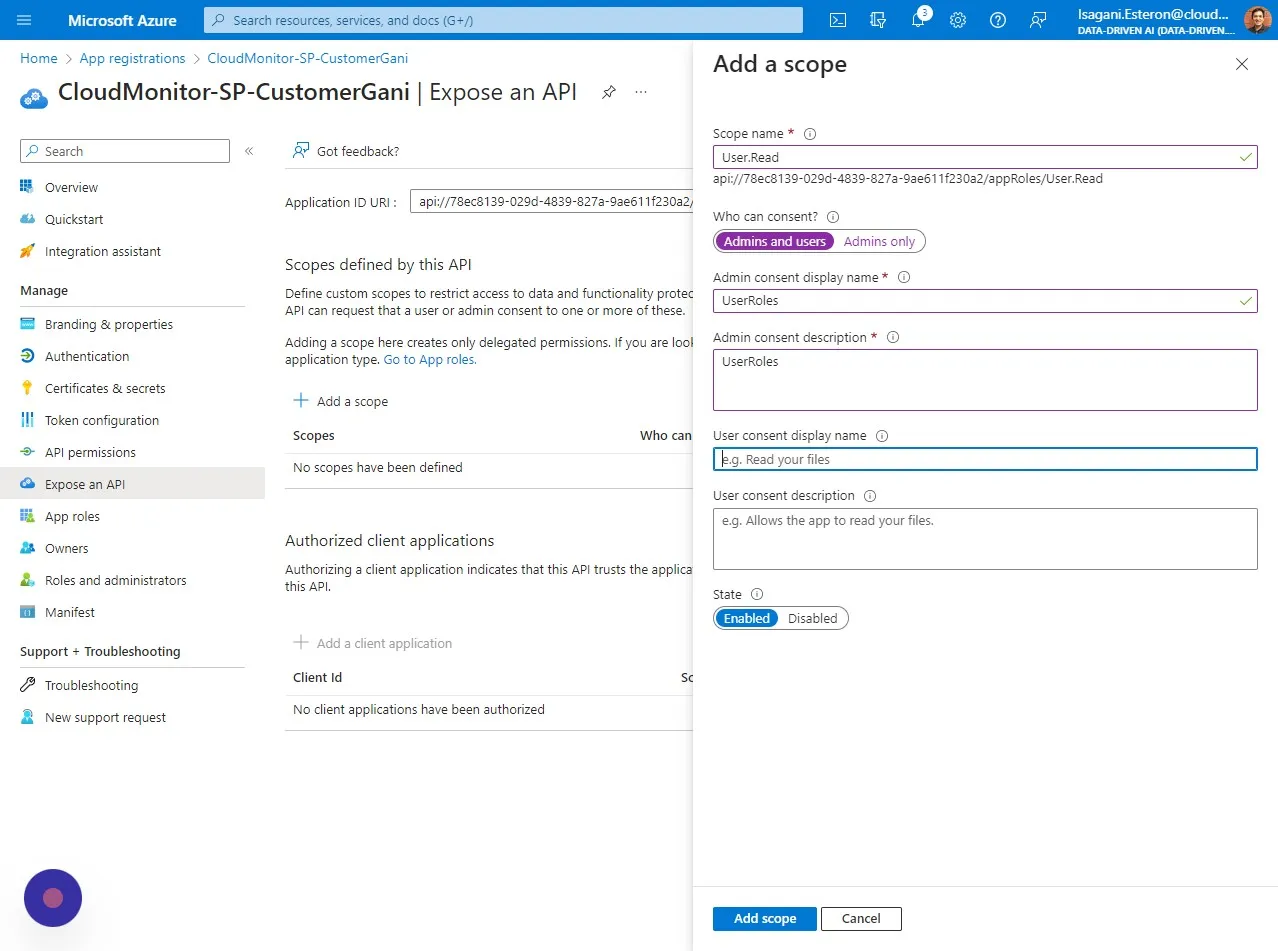Image resolution: width=1278 pixels, height=951 pixels.
Task: Click the Application ID URI field
Action: 550,202
